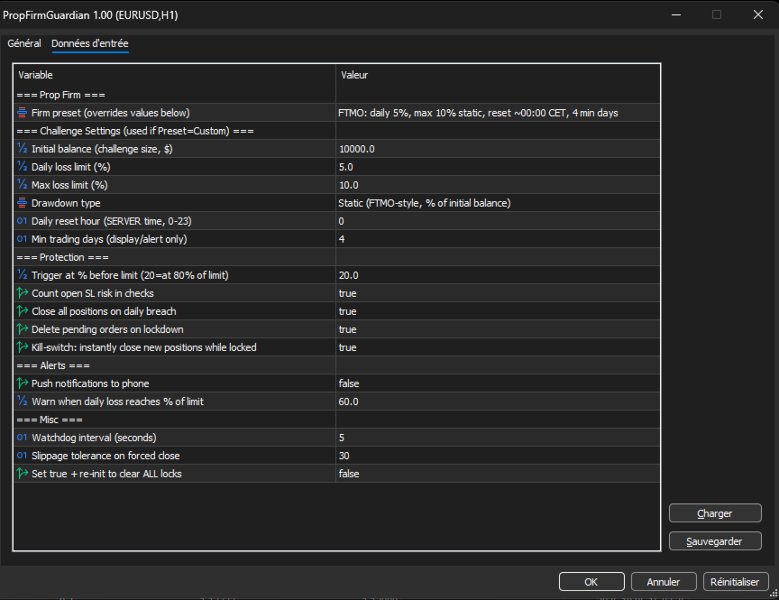Viewport: 779px width, 600px height.
Task: Click the clear ALL locks boolean icon
Action: (22, 473)
